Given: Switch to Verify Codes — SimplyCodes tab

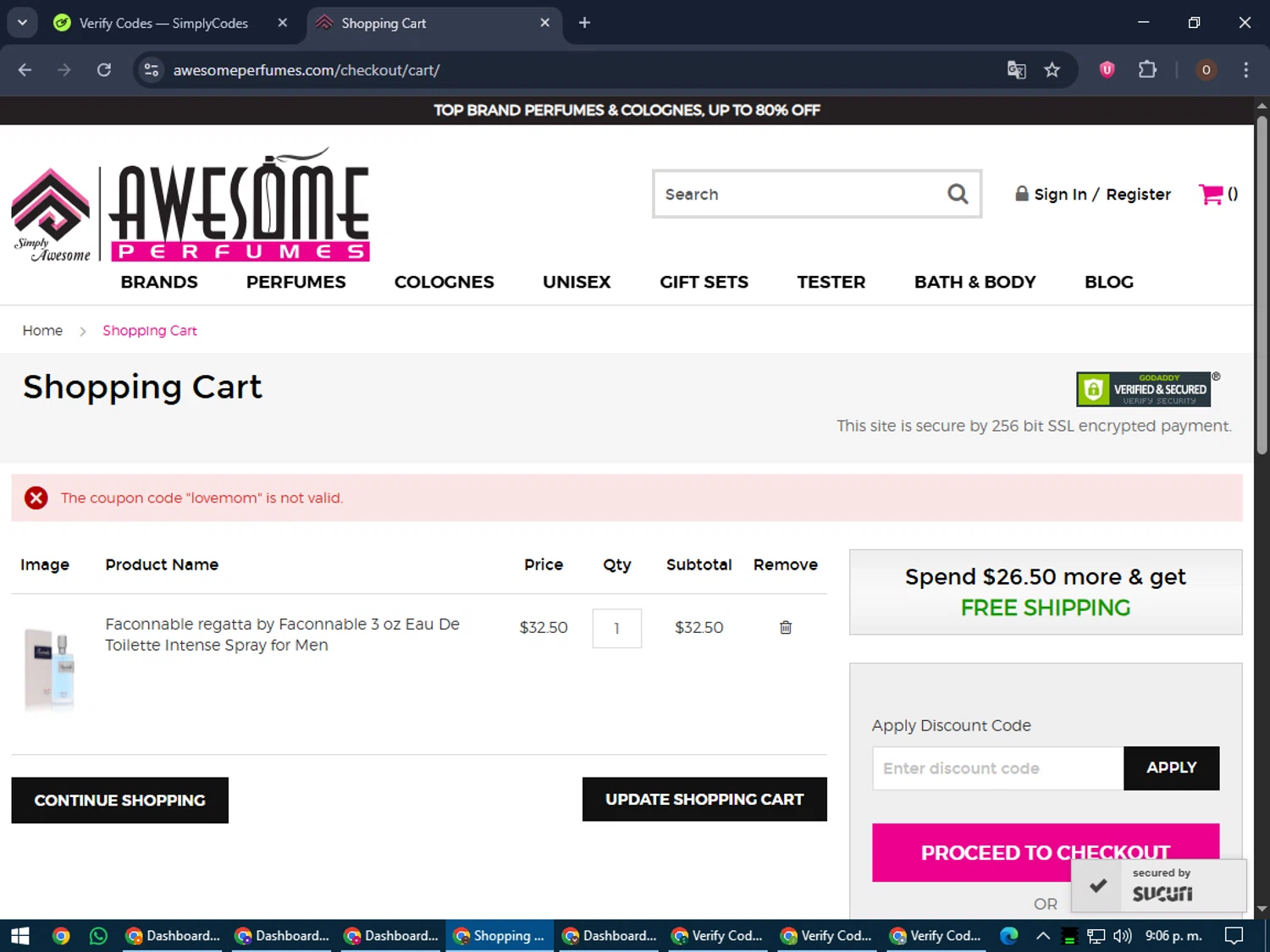Looking at the screenshot, I should [x=165, y=23].
